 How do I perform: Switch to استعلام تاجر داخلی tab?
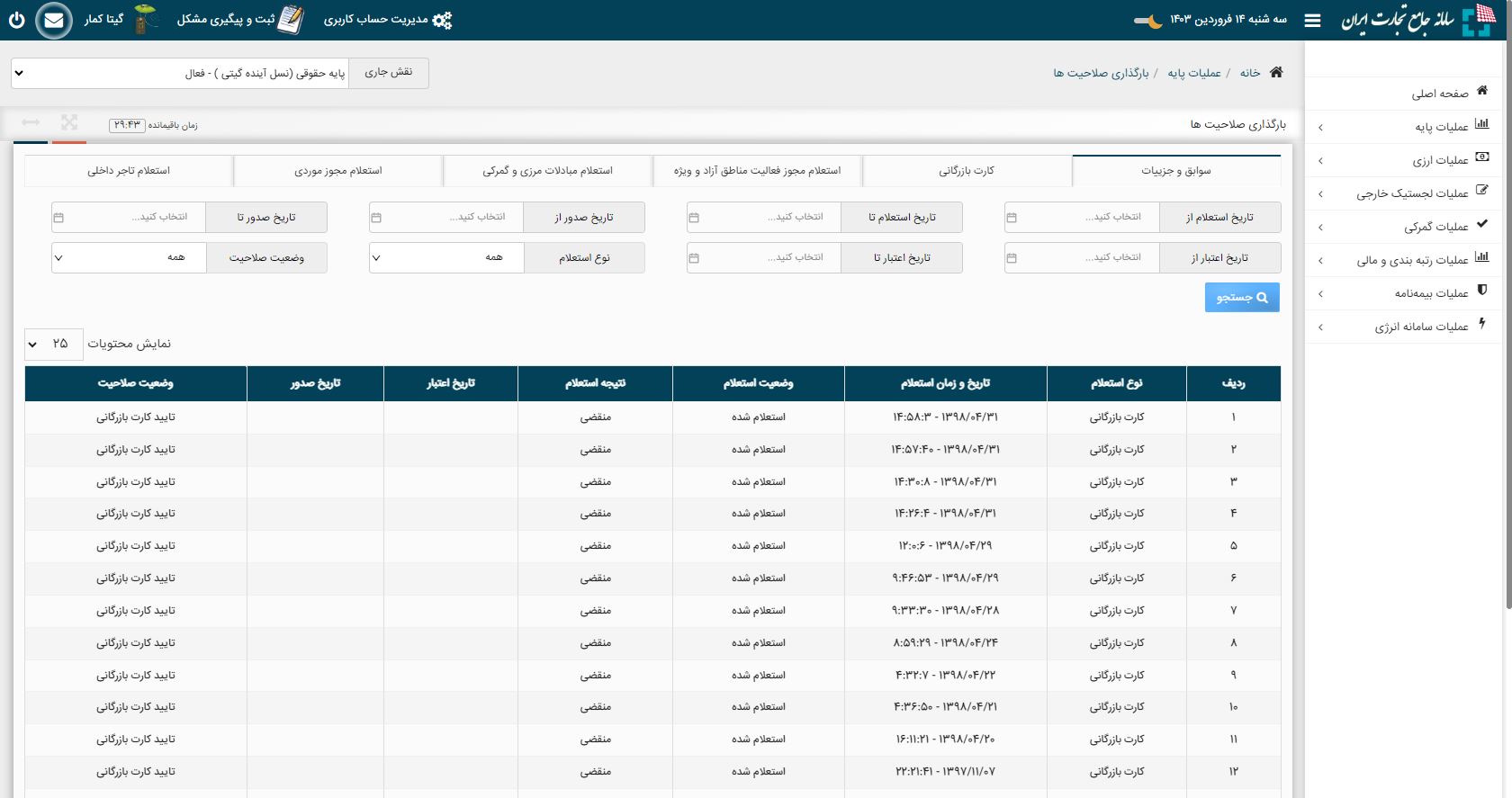[x=129, y=170]
